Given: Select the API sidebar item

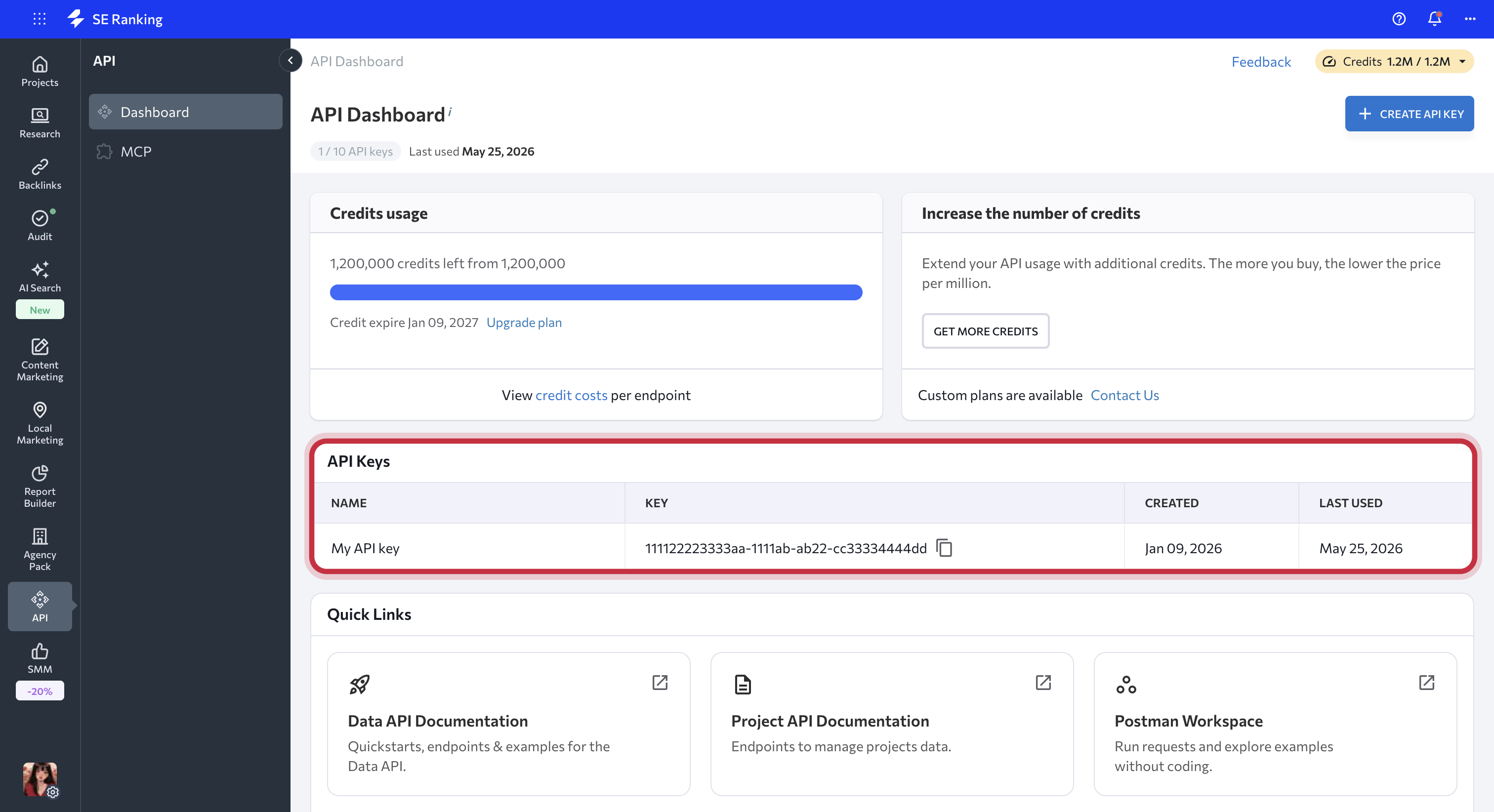Looking at the screenshot, I should point(40,606).
